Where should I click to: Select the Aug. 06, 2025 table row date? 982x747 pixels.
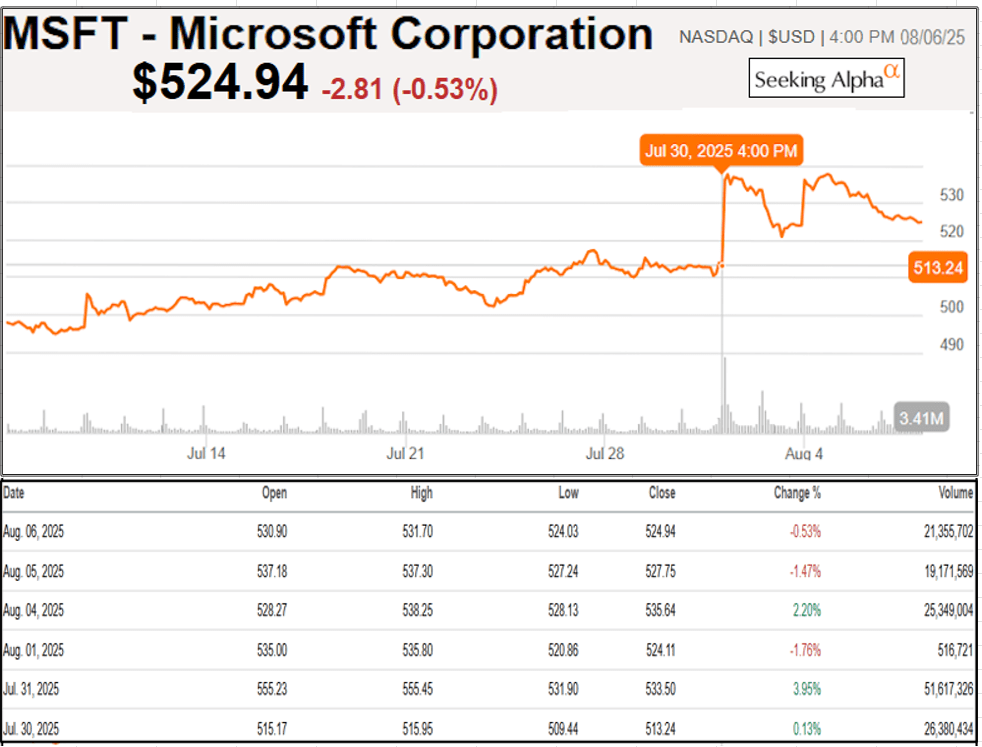pos(33,532)
